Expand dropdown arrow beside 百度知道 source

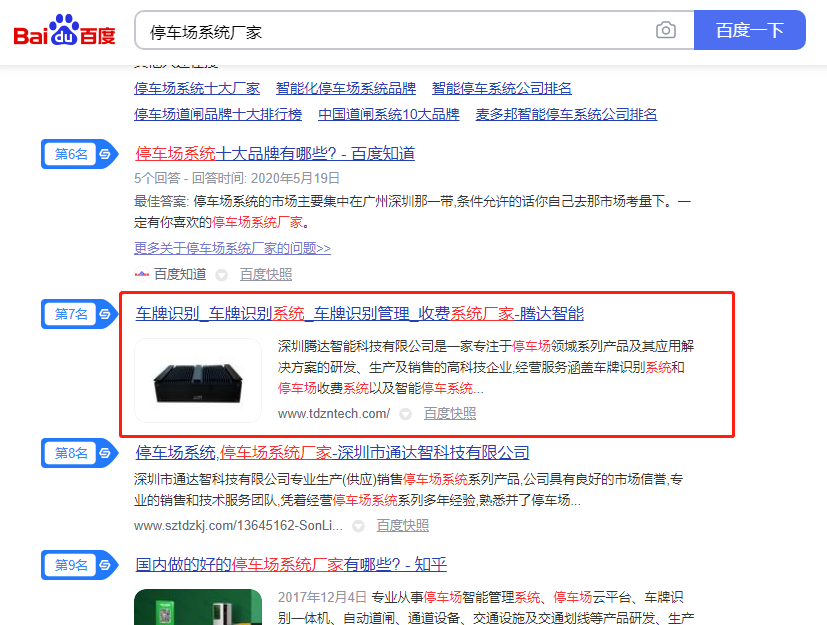(222, 275)
